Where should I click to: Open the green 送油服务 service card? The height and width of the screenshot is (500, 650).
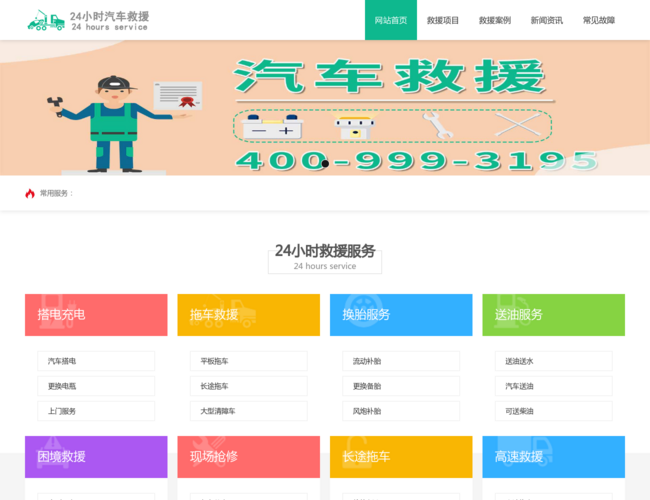click(554, 315)
